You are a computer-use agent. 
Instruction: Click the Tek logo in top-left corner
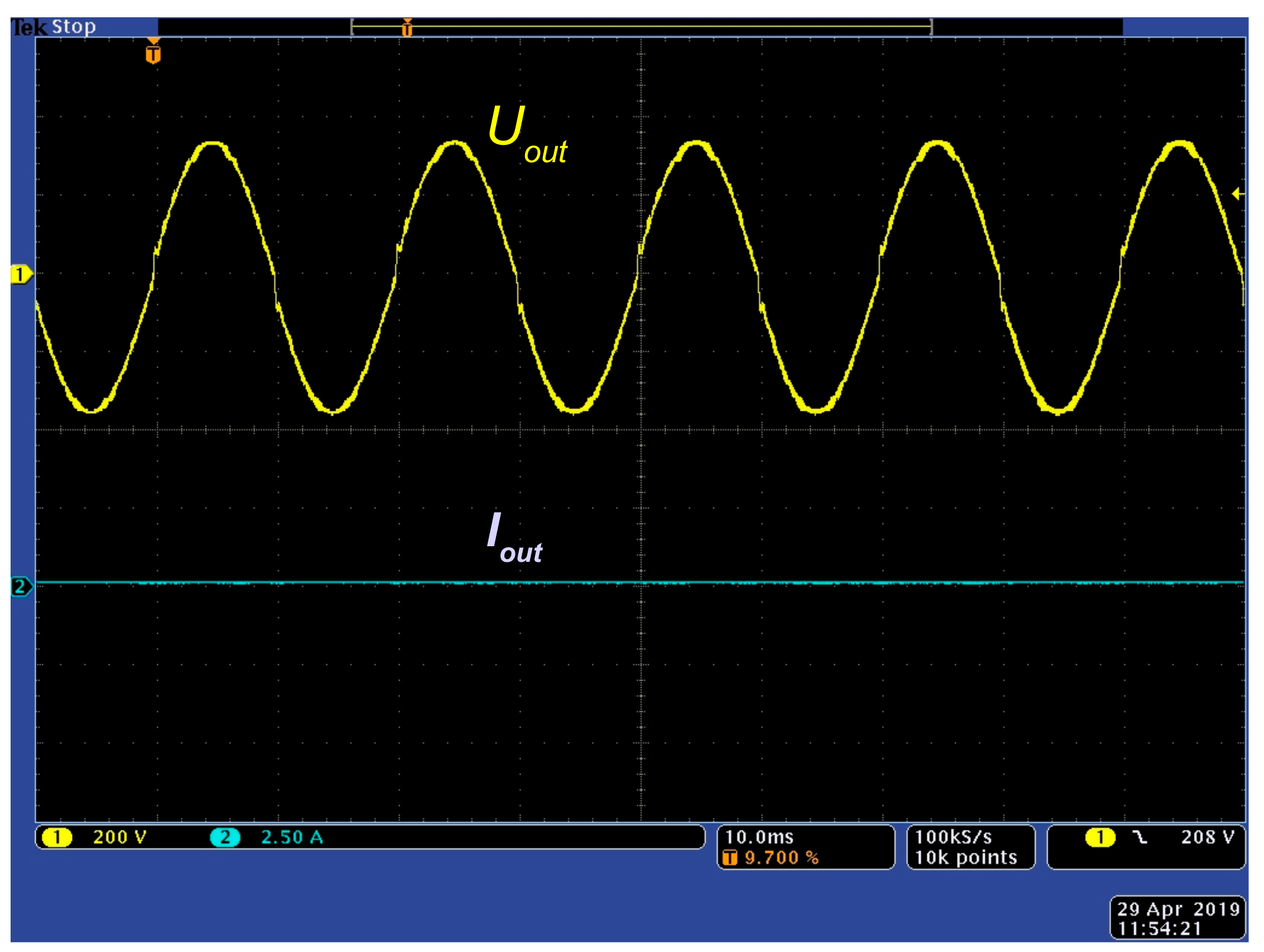click(x=27, y=27)
